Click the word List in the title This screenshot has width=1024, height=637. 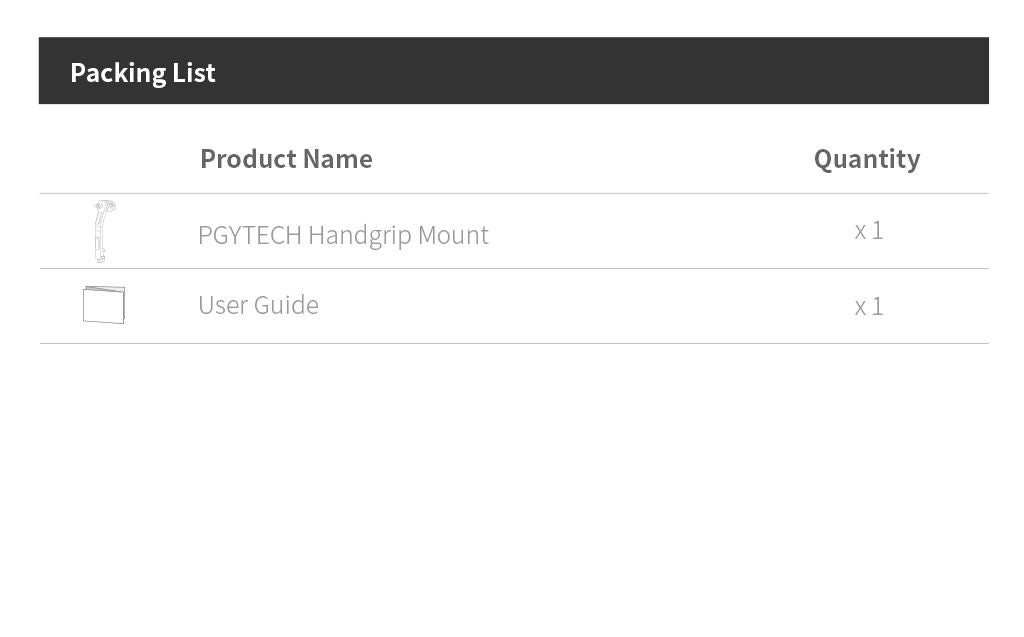tap(194, 72)
